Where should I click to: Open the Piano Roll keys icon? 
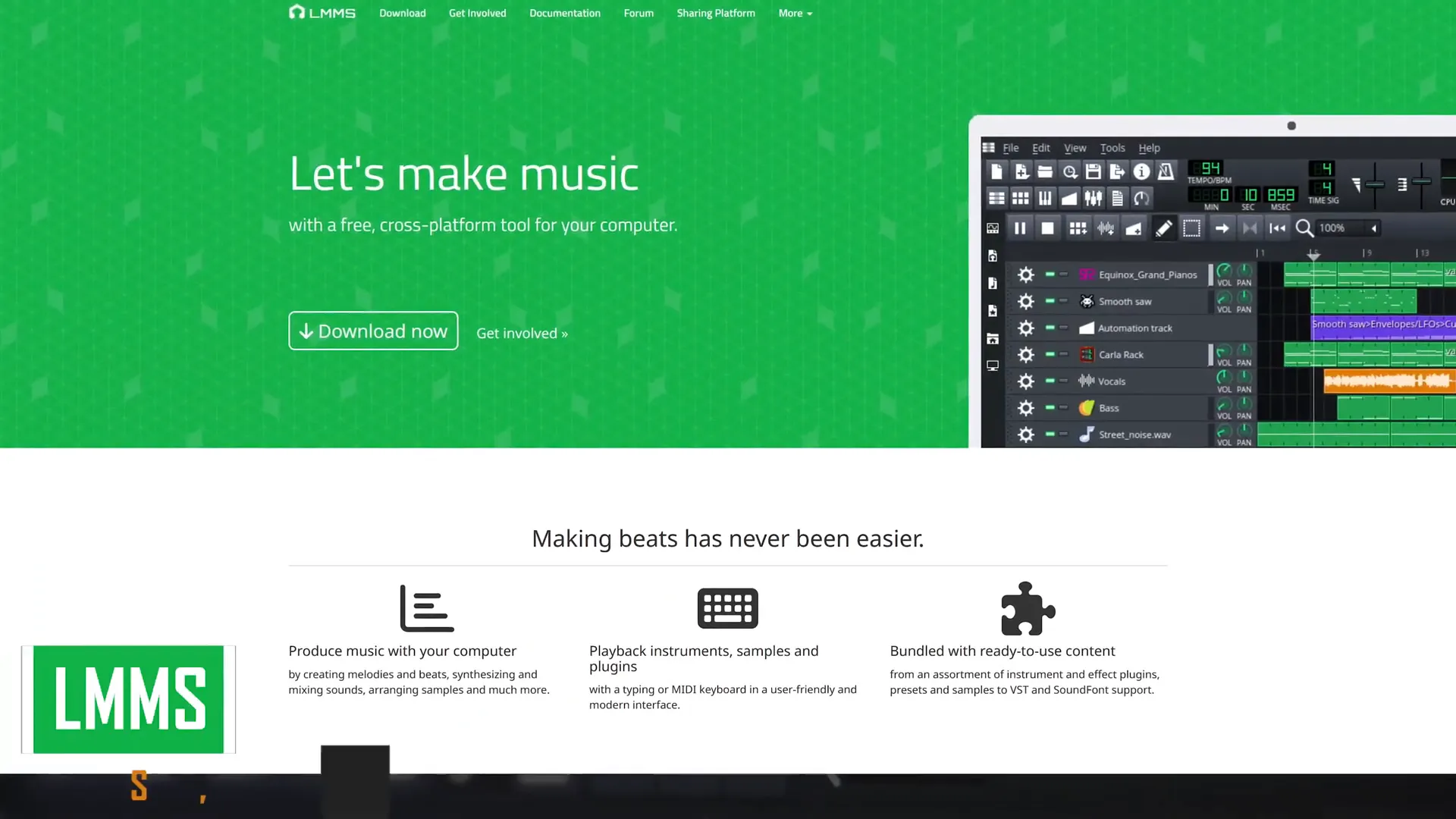click(x=1045, y=198)
